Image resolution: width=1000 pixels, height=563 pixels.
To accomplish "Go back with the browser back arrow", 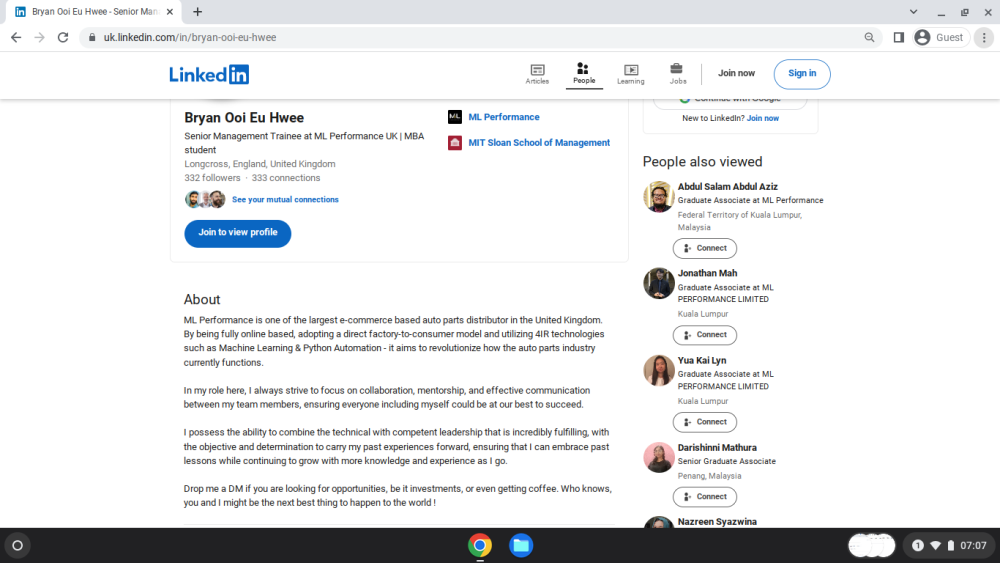I will 16,38.
